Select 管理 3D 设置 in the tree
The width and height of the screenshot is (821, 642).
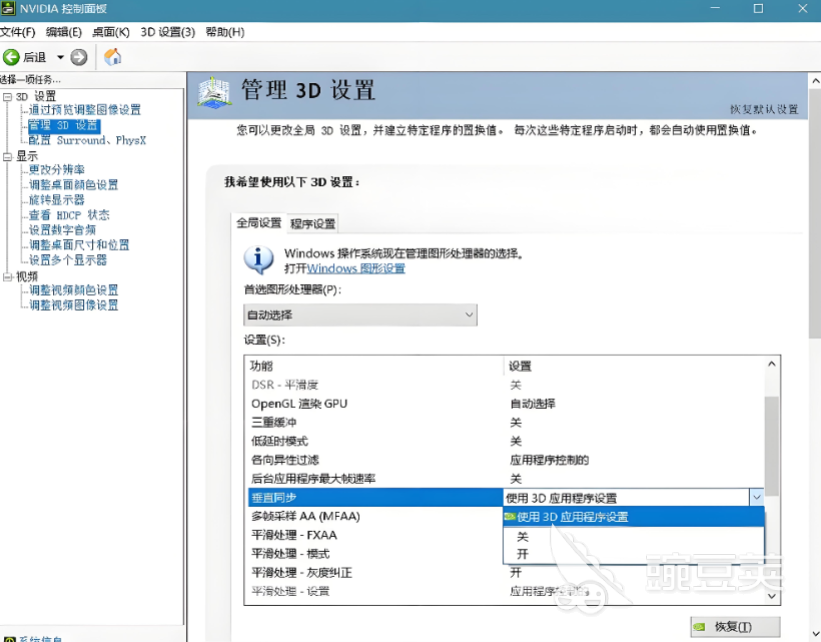(63, 125)
